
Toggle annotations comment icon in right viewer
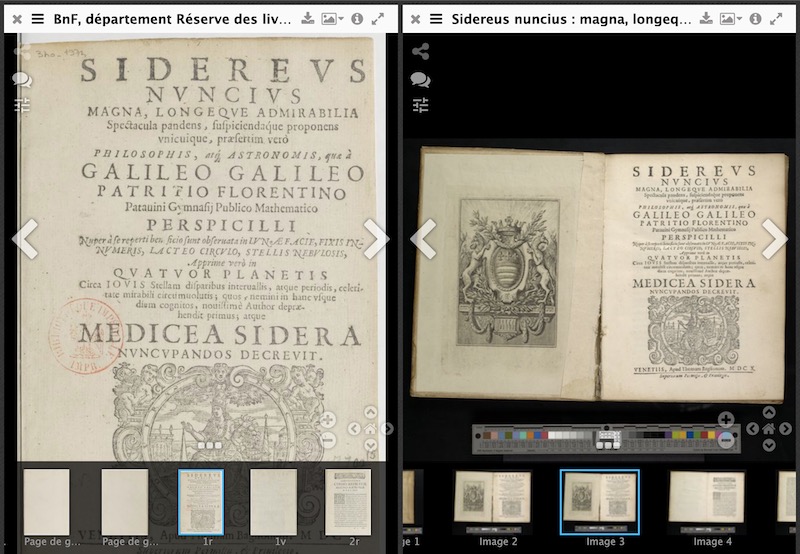click(x=420, y=80)
